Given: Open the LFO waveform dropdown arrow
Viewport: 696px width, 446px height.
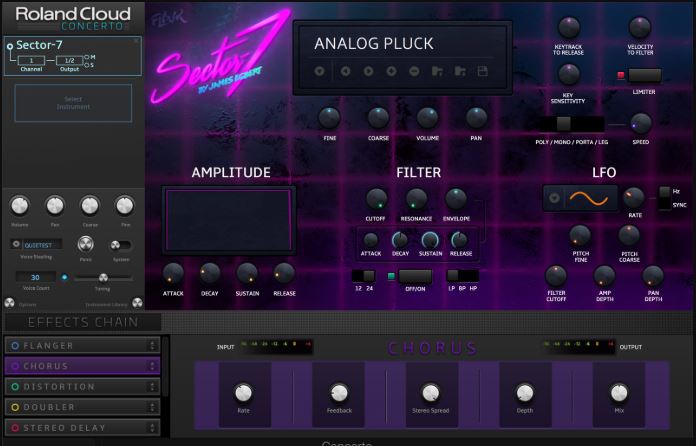Looking at the screenshot, I should 554,198.
